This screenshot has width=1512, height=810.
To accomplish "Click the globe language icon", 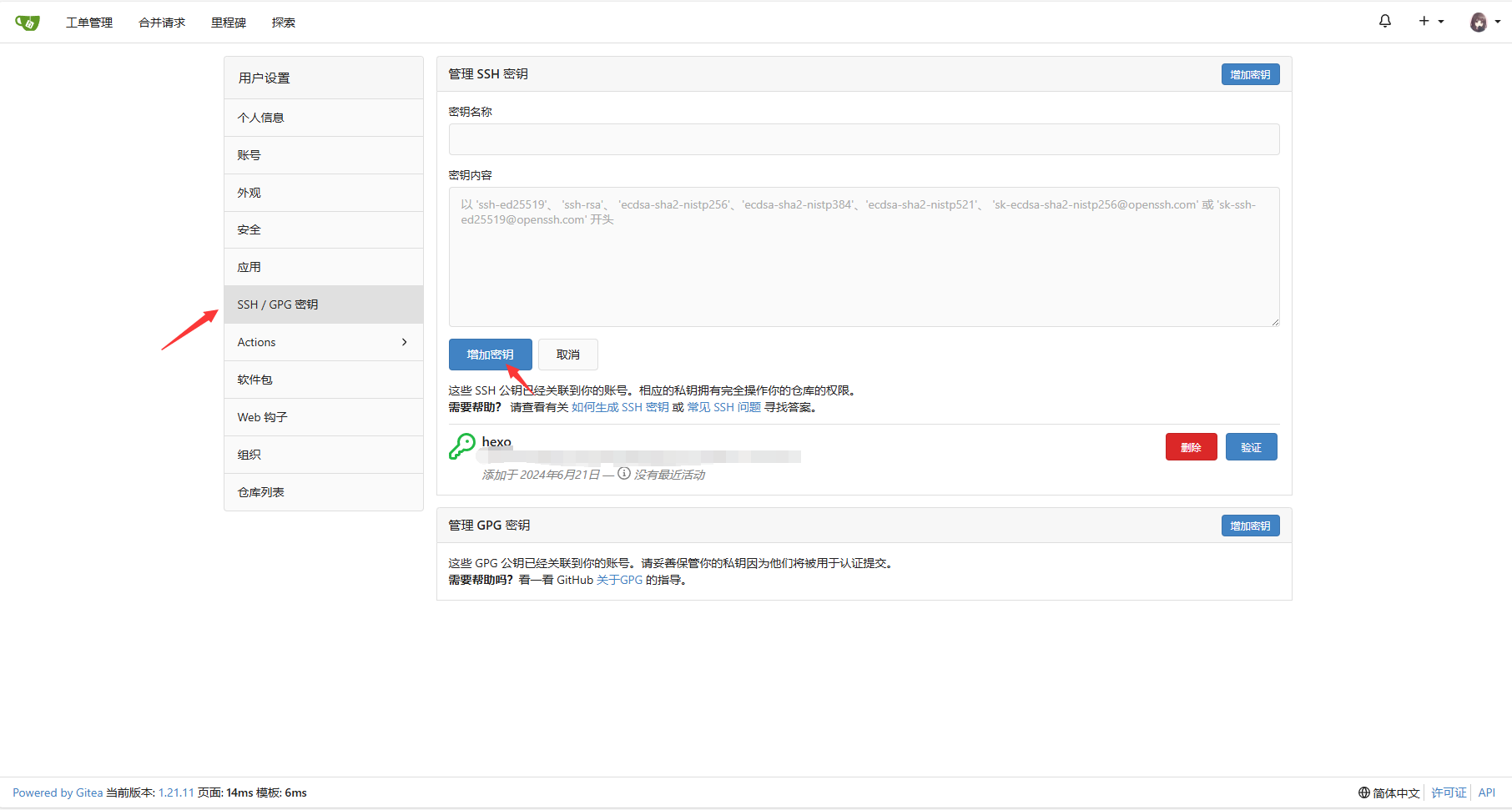I will [1363, 792].
